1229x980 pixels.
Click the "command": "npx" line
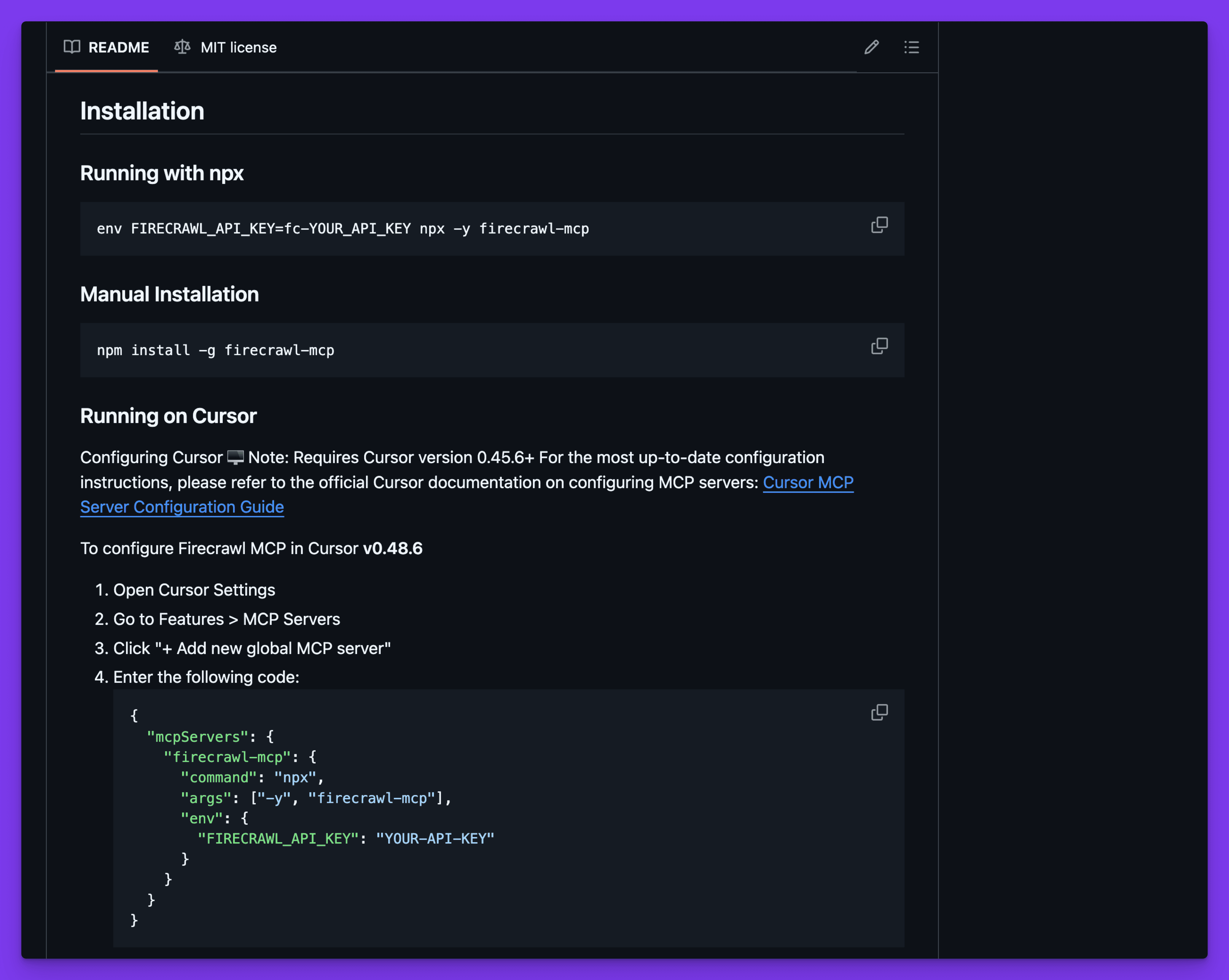tap(252, 778)
